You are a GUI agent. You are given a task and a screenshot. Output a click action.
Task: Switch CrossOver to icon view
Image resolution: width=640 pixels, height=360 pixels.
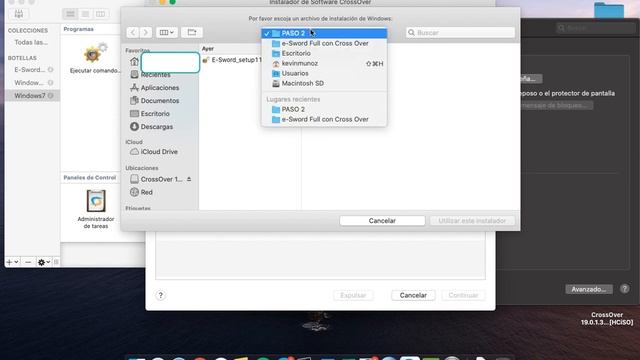[70, 14]
